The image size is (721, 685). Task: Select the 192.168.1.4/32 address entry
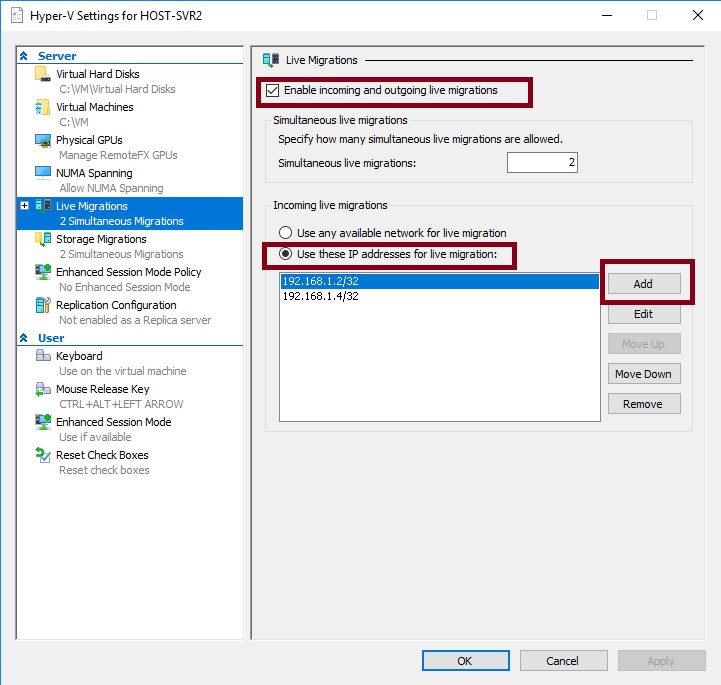(x=320, y=297)
